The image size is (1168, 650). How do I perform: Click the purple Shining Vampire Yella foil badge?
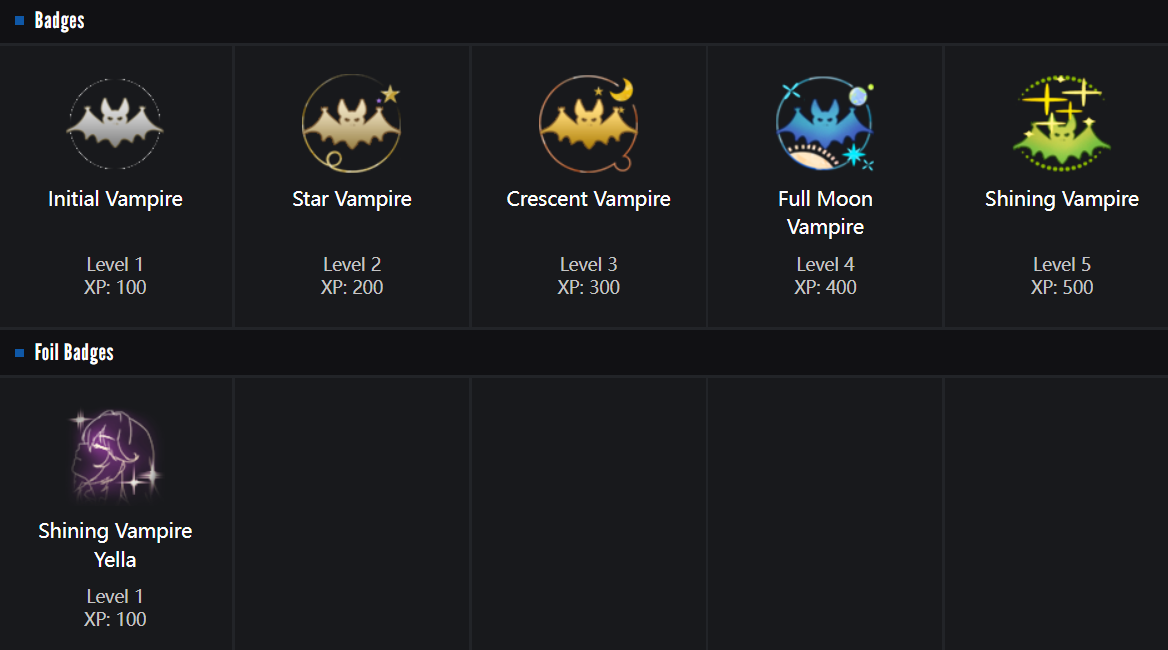click(115, 456)
